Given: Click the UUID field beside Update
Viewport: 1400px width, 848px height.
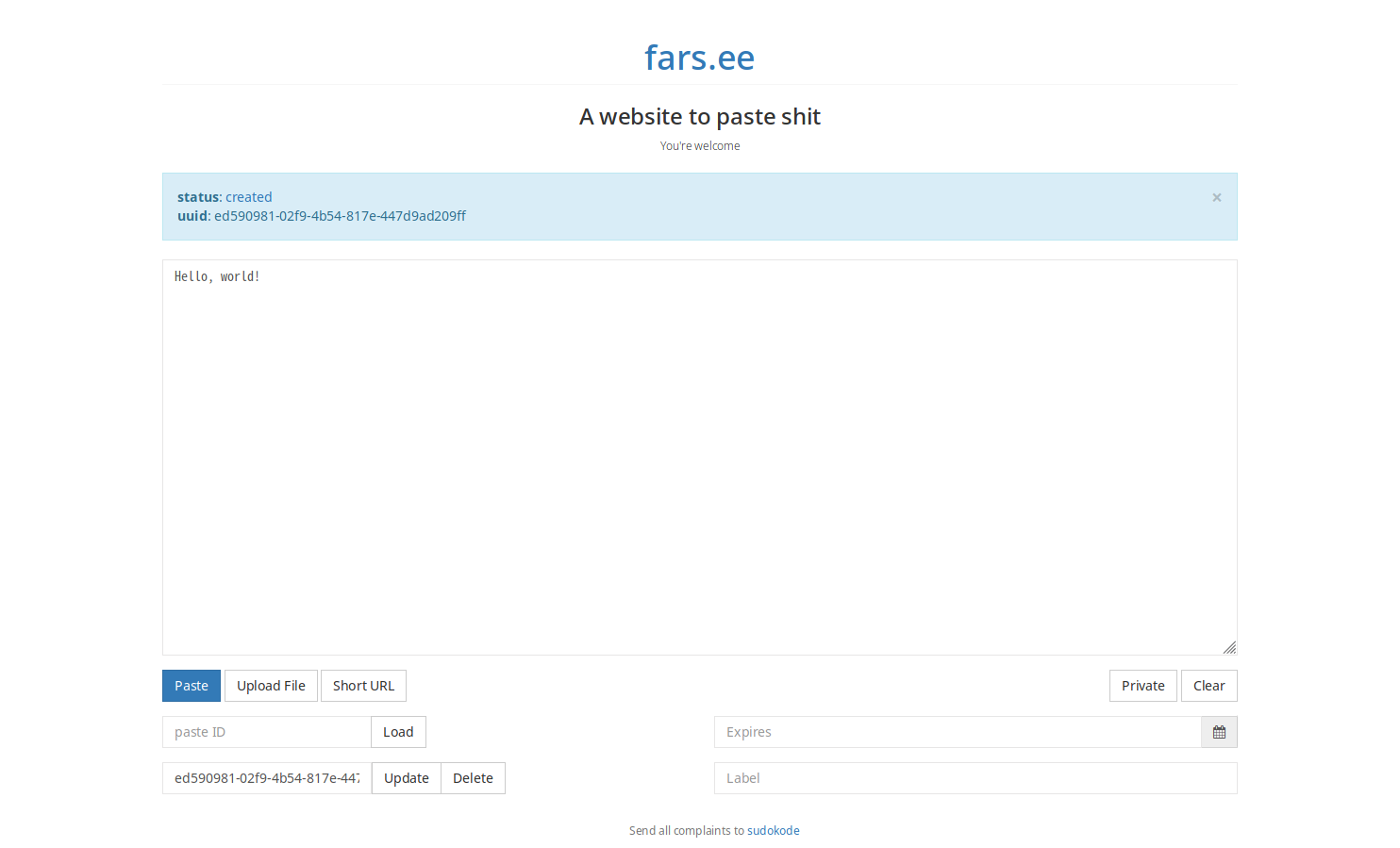Looking at the screenshot, I should pos(266,778).
